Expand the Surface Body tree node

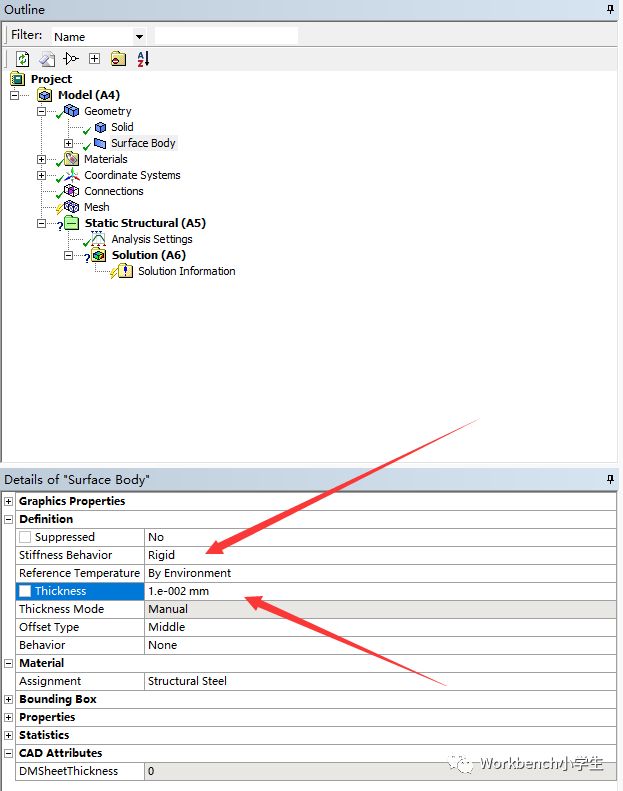coord(69,143)
